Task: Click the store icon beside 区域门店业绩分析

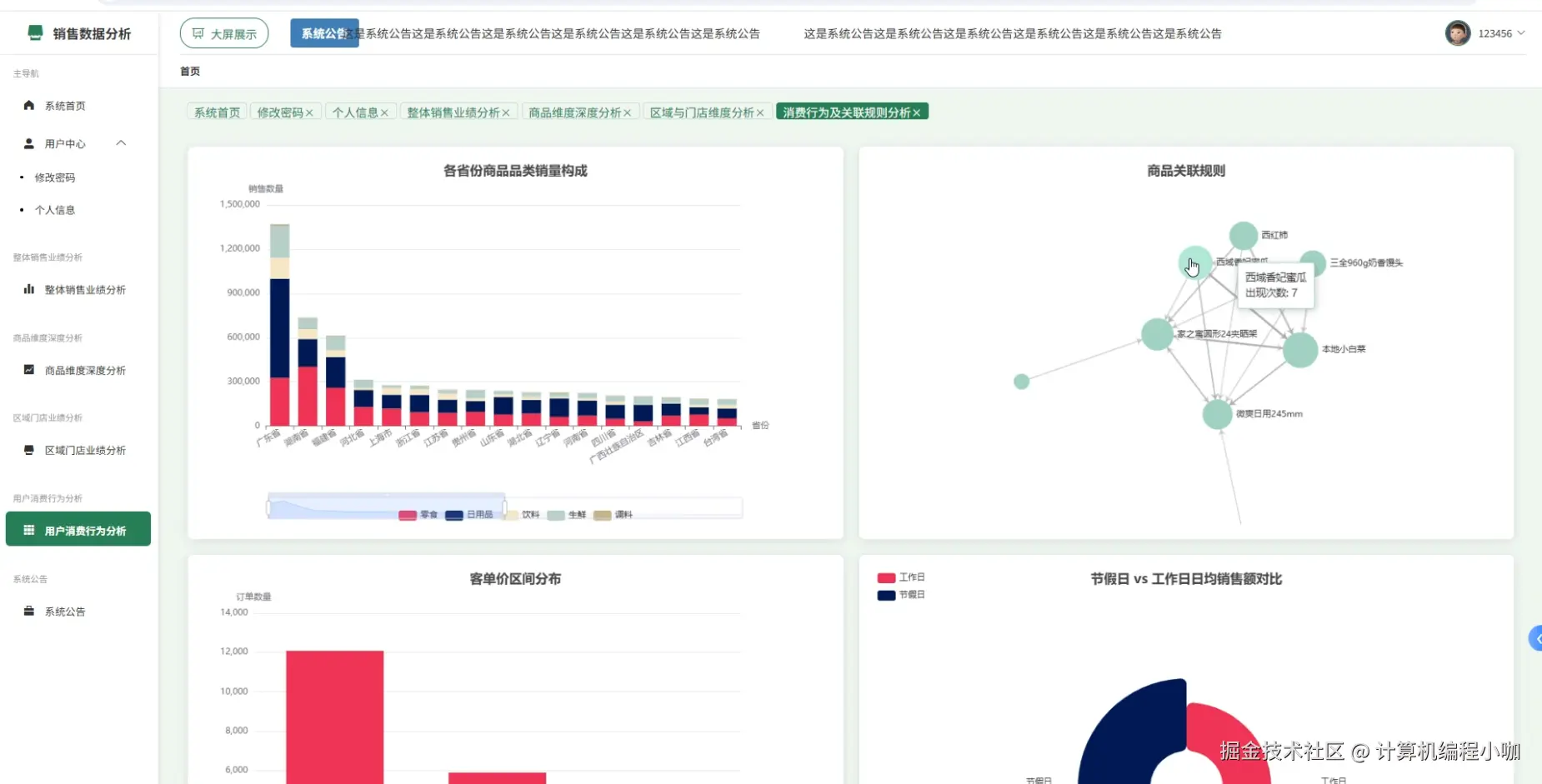Action: (x=29, y=450)
